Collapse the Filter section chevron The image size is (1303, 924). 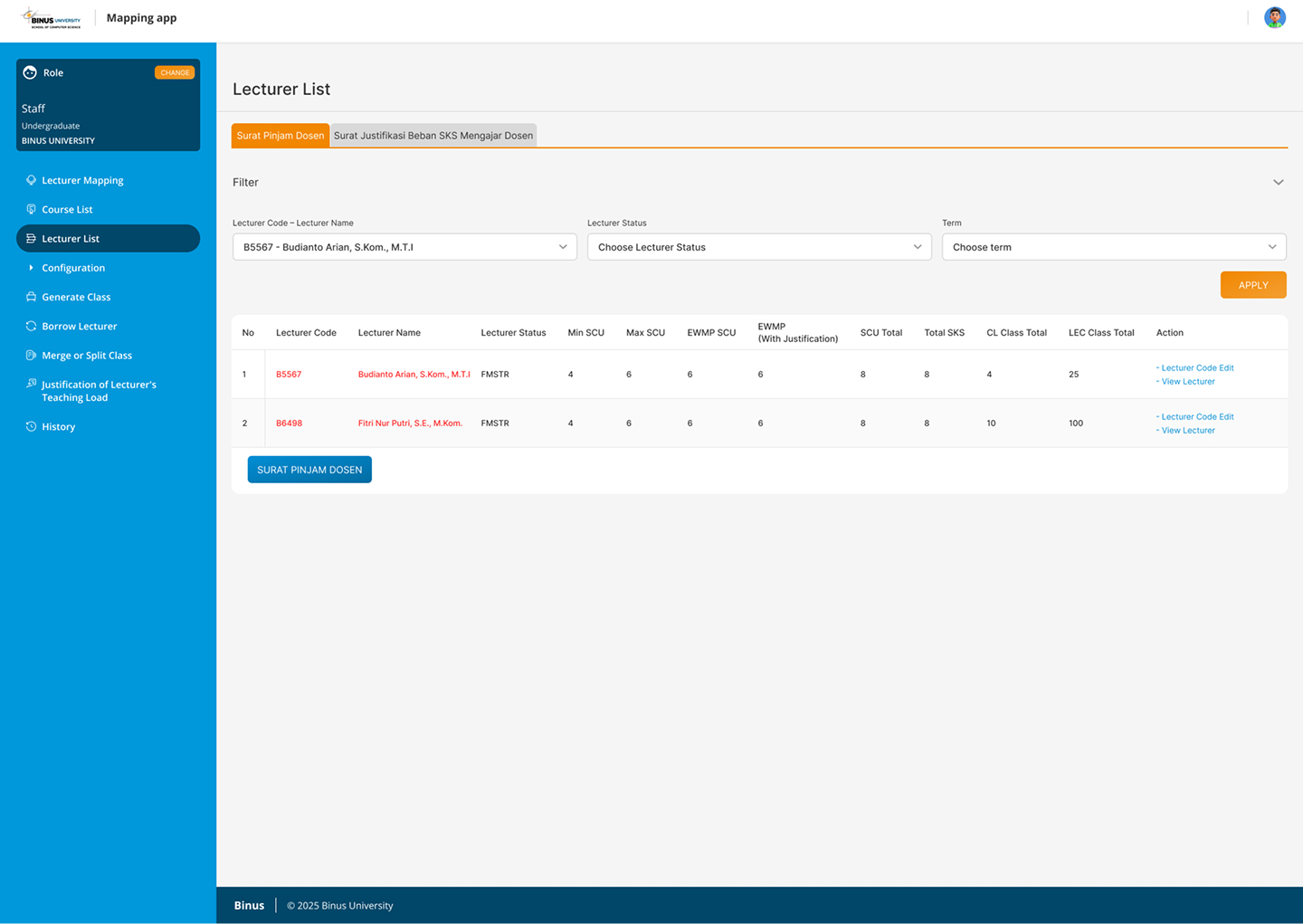pyautogui.click(x=1278, y=183)
